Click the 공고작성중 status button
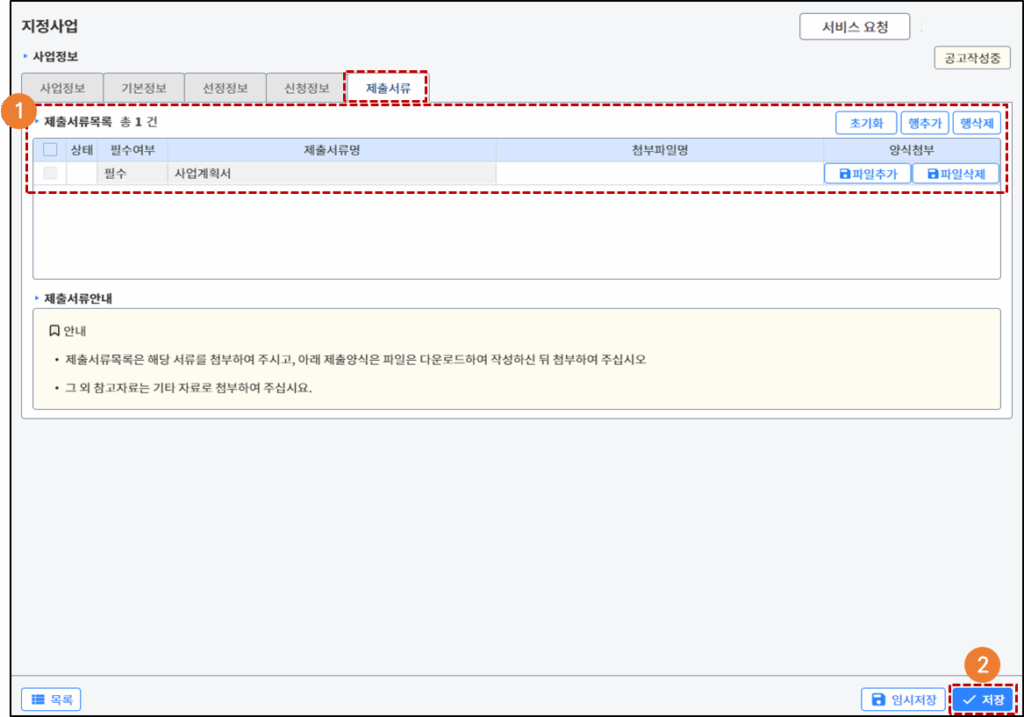The image size is (1024, 717). tap(972, 57)
